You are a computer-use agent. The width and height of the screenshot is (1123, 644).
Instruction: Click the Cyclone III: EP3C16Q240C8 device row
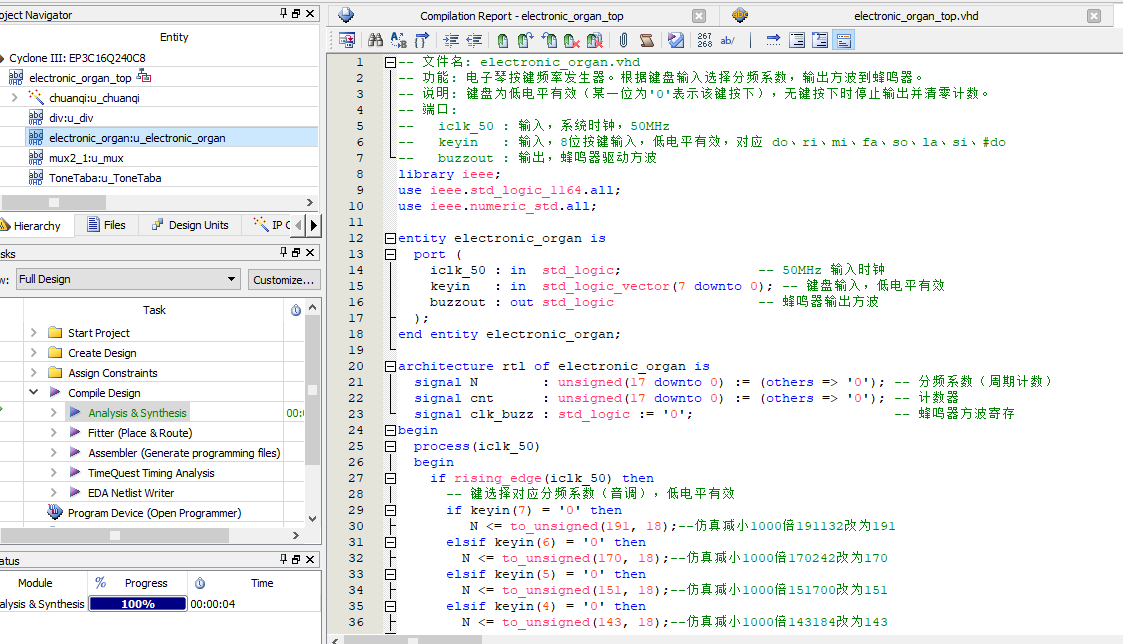[77, 58]
